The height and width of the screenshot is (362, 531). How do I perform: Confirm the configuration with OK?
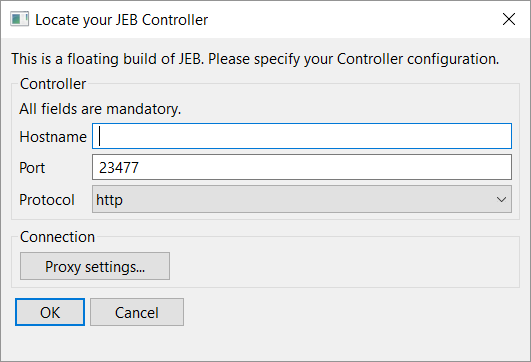pyautogui.click(x=50, y=312)
